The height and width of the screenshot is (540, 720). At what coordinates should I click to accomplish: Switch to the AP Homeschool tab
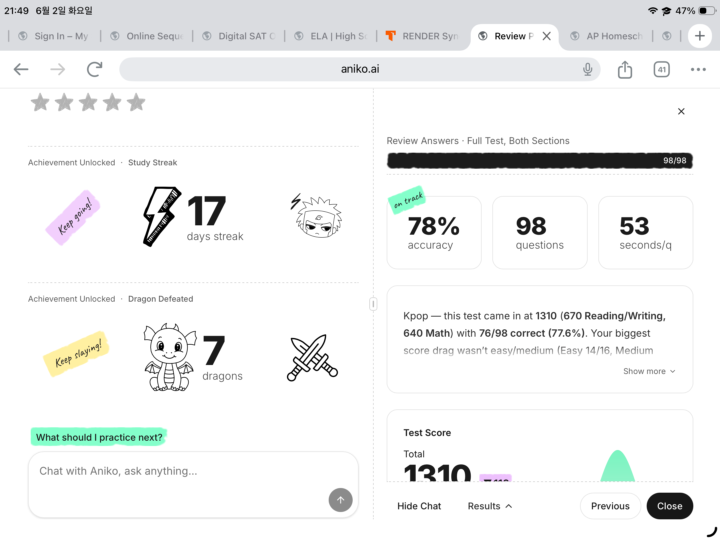606,36
